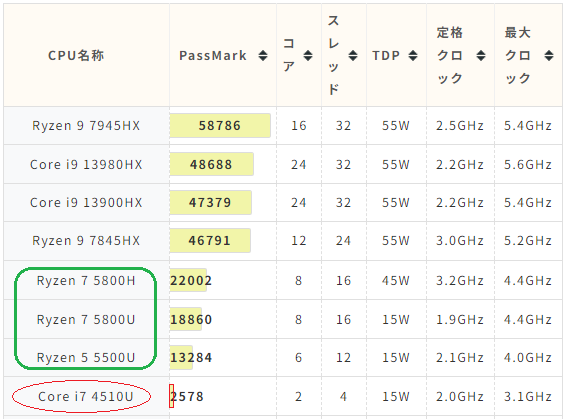Click Ryzen 7 5800U name cell

click(x=86, y=320)
